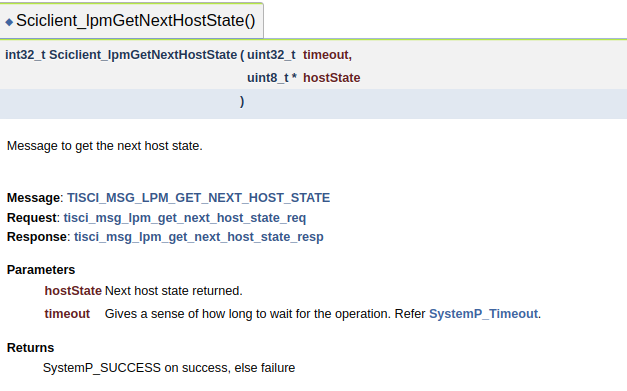Click the uint8_t * type in prototype

click(272, 78)
